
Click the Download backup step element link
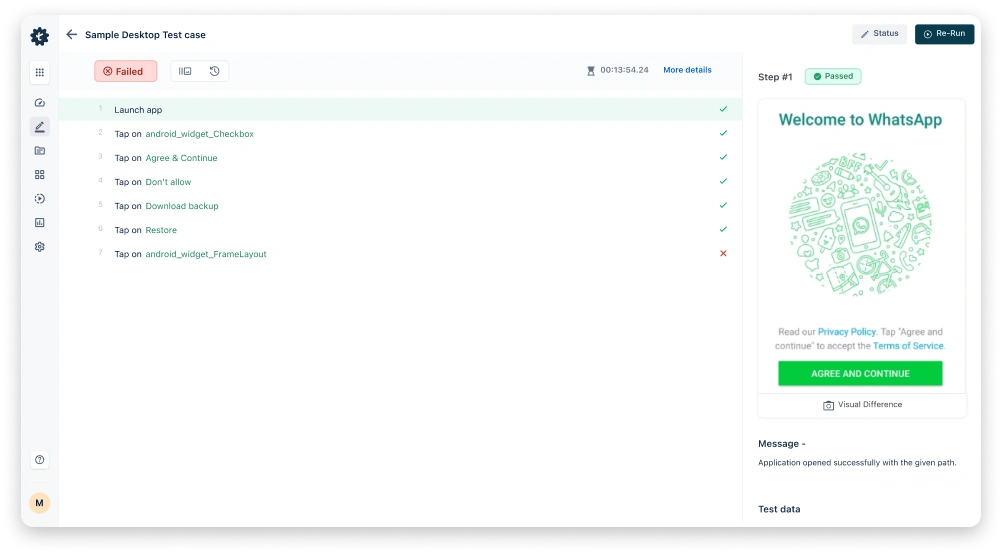(182, 206)
